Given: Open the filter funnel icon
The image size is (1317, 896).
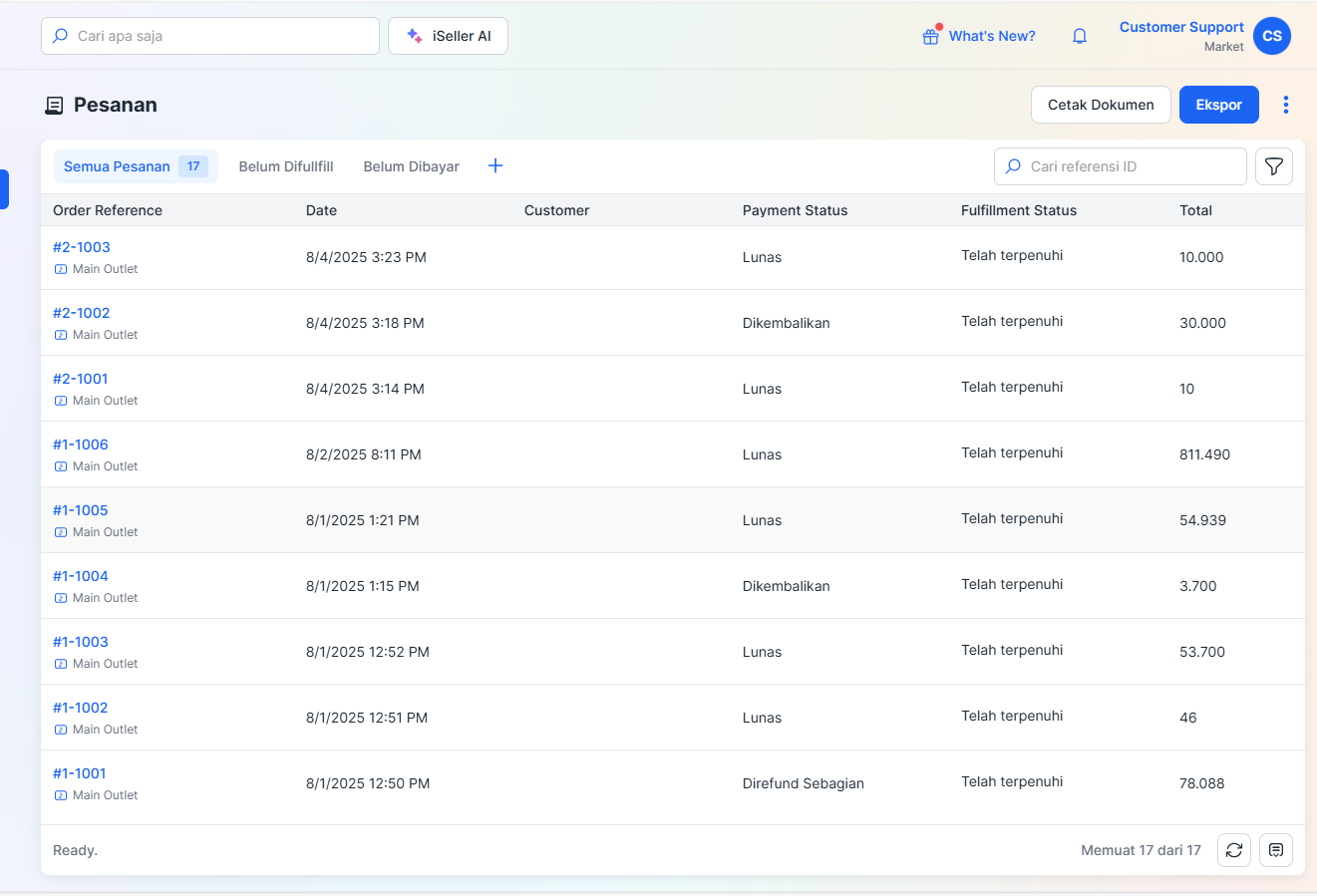Looking at the screenshot, I should 1274,166.
